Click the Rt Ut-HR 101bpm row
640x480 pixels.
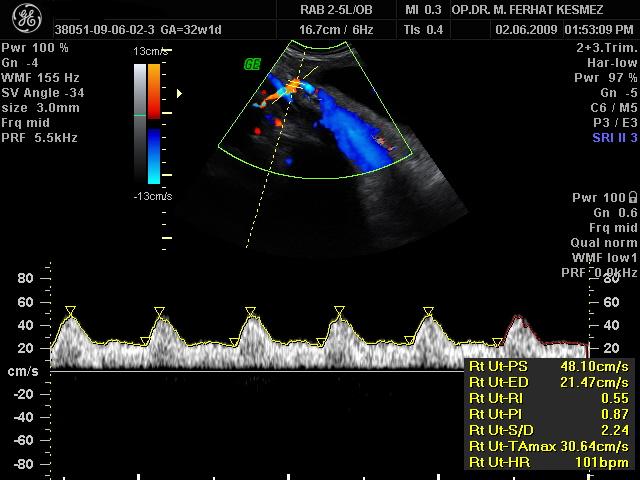tap(548, 462)
